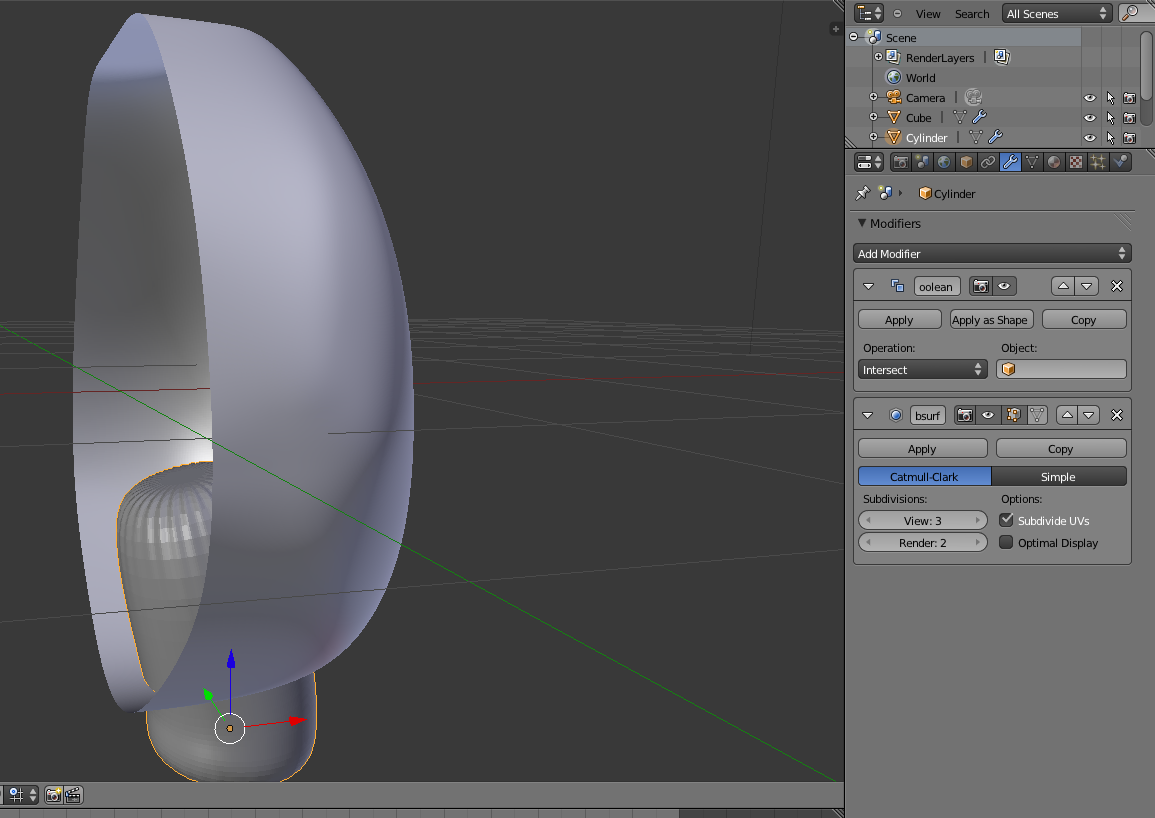The height and width of the screenshot is (818, 1155).
Task: Expand the Cube item in the outliner
Action: (873, 117)
